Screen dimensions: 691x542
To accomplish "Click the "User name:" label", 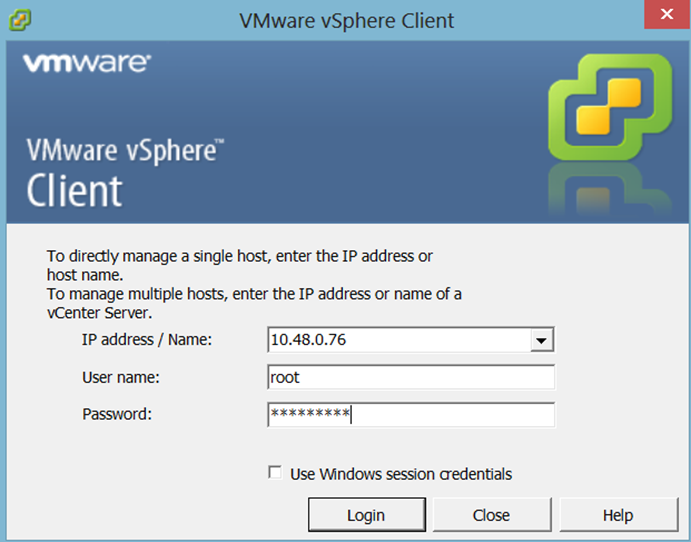I will coord(121,377).
